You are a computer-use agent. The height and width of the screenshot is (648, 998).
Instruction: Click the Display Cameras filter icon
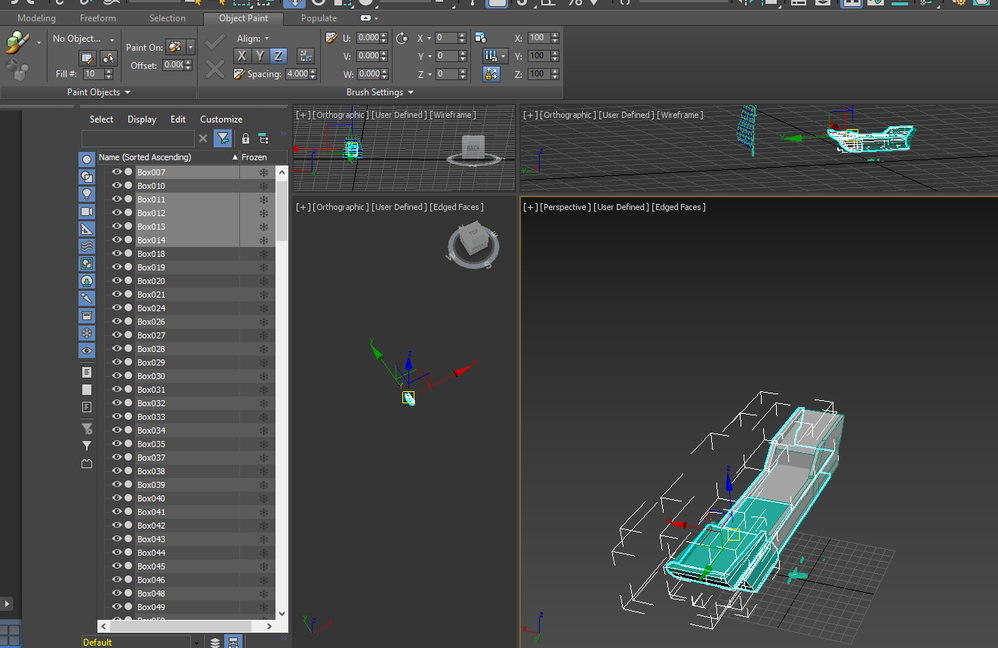click(x=87, y=211)
